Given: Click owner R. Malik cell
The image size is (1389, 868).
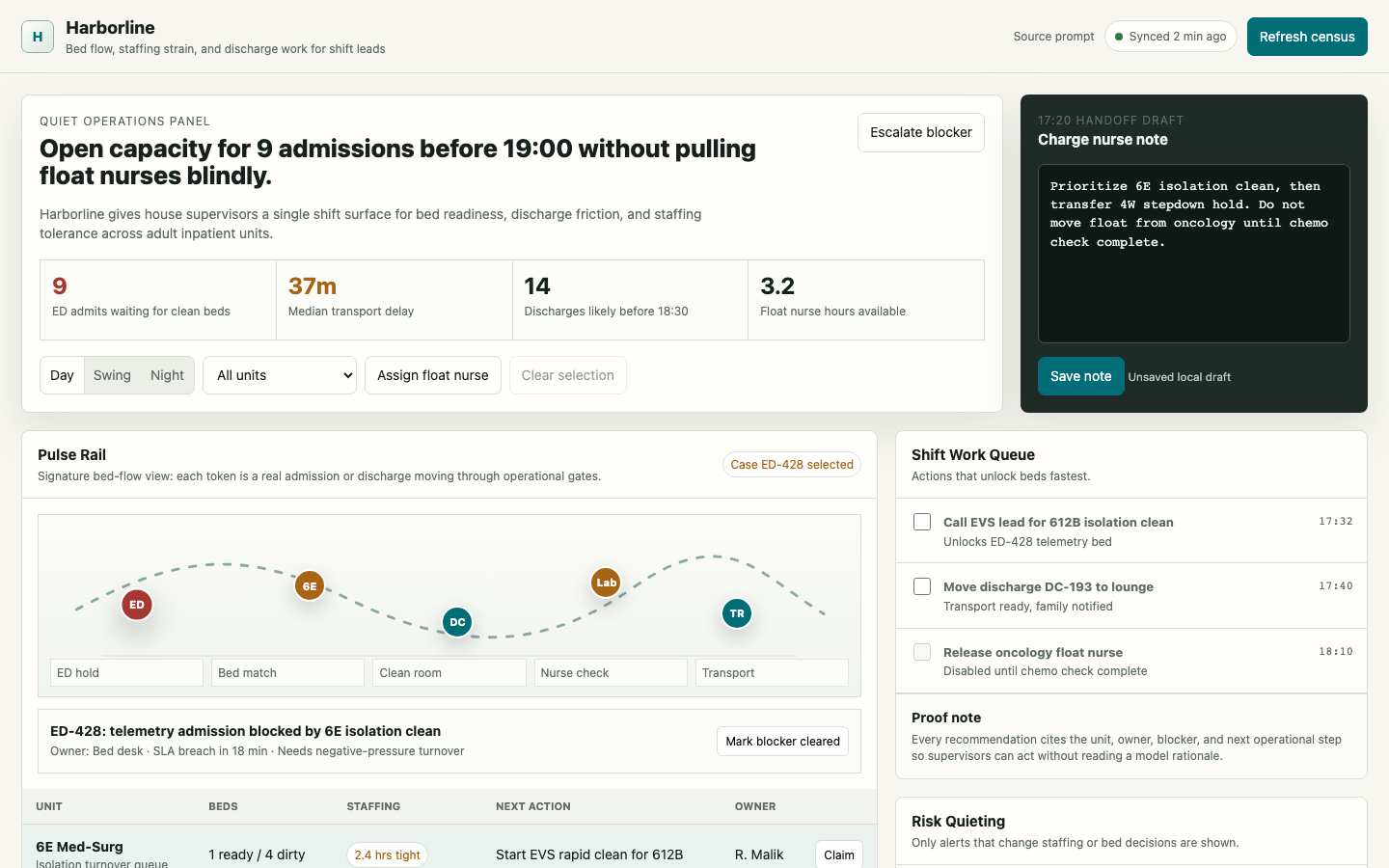Looking at the screenshot, I should point(759,854).
